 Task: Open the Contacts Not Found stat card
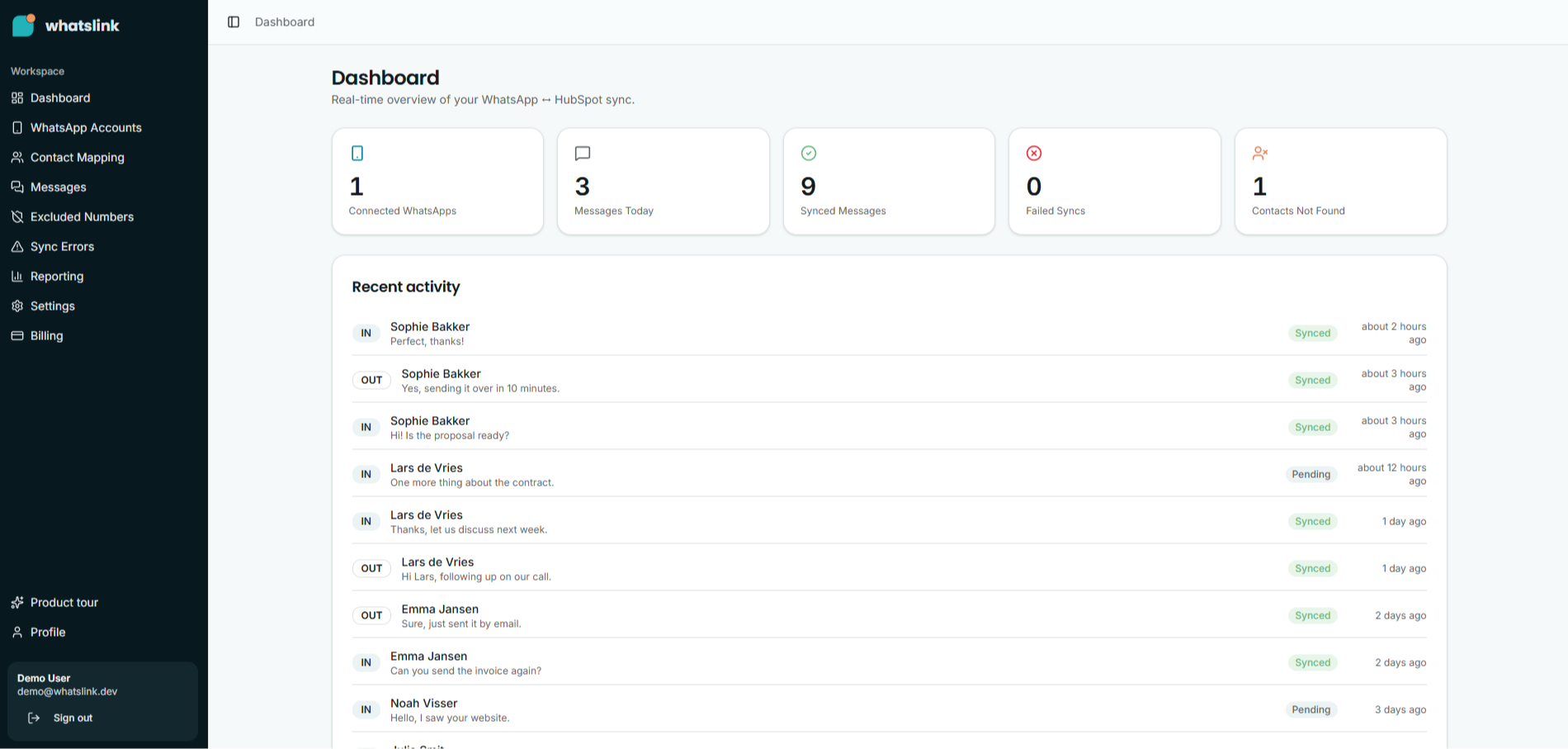click(1341, 181)
